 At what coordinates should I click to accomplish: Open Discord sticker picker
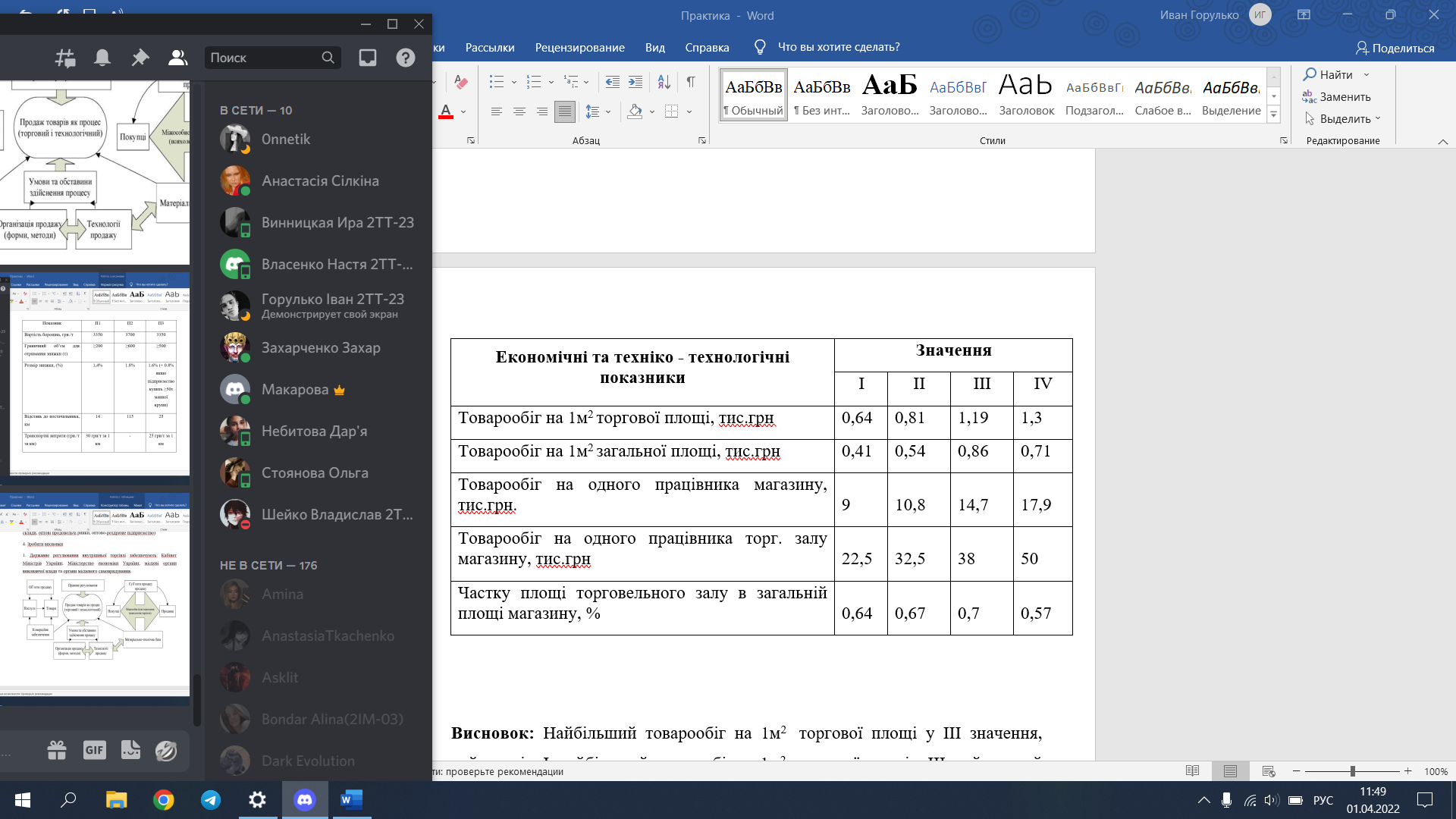pyautogui.click(x=130, y=750)
